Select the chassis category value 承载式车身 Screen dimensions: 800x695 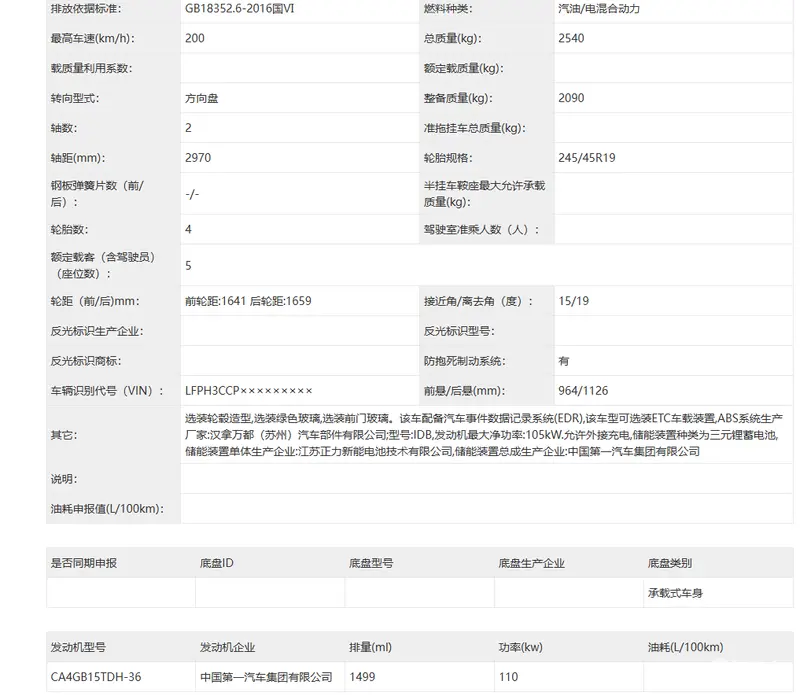(x=675, y=593)
